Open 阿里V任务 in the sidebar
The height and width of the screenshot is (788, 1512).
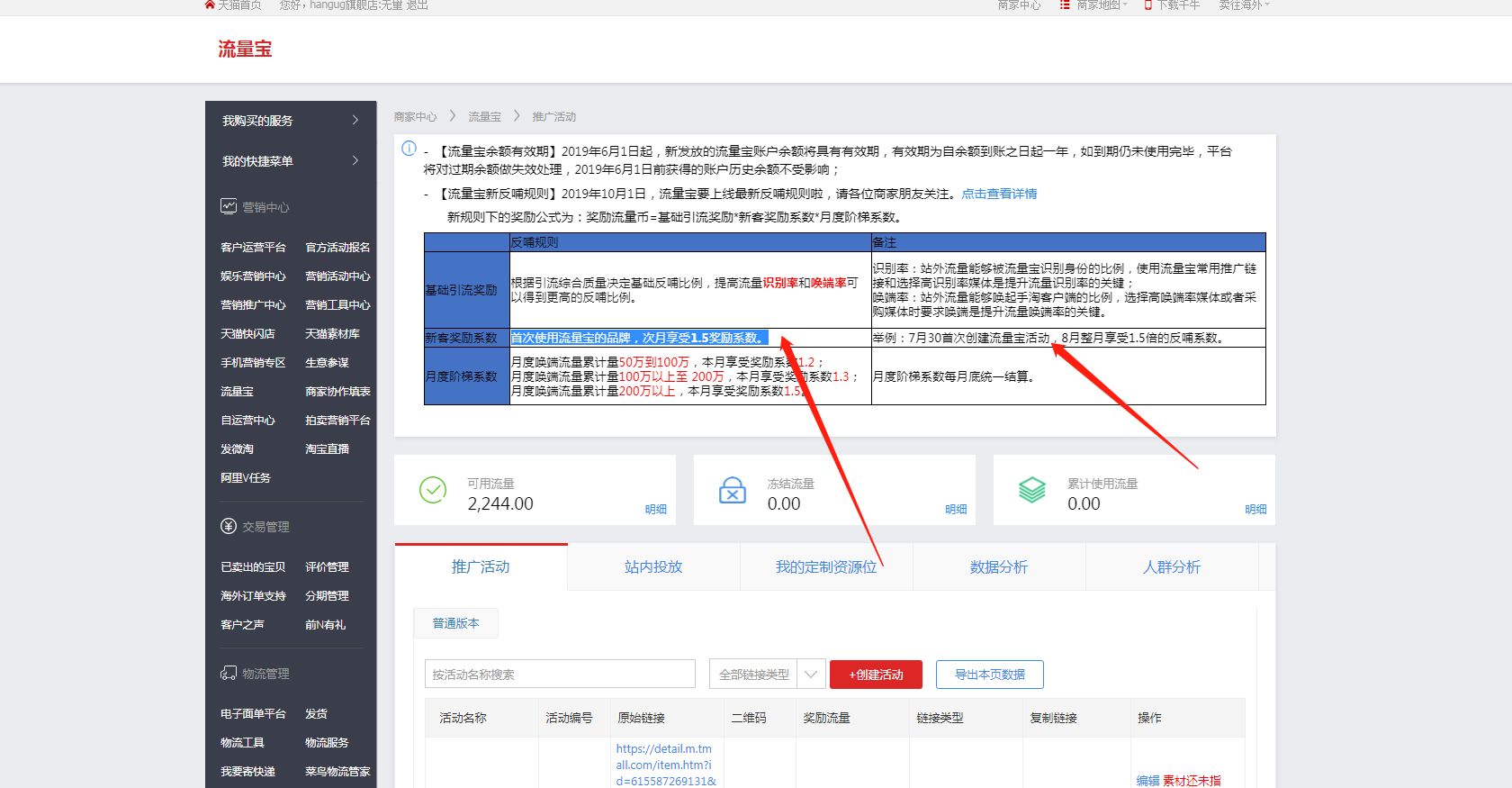point(245,477)
